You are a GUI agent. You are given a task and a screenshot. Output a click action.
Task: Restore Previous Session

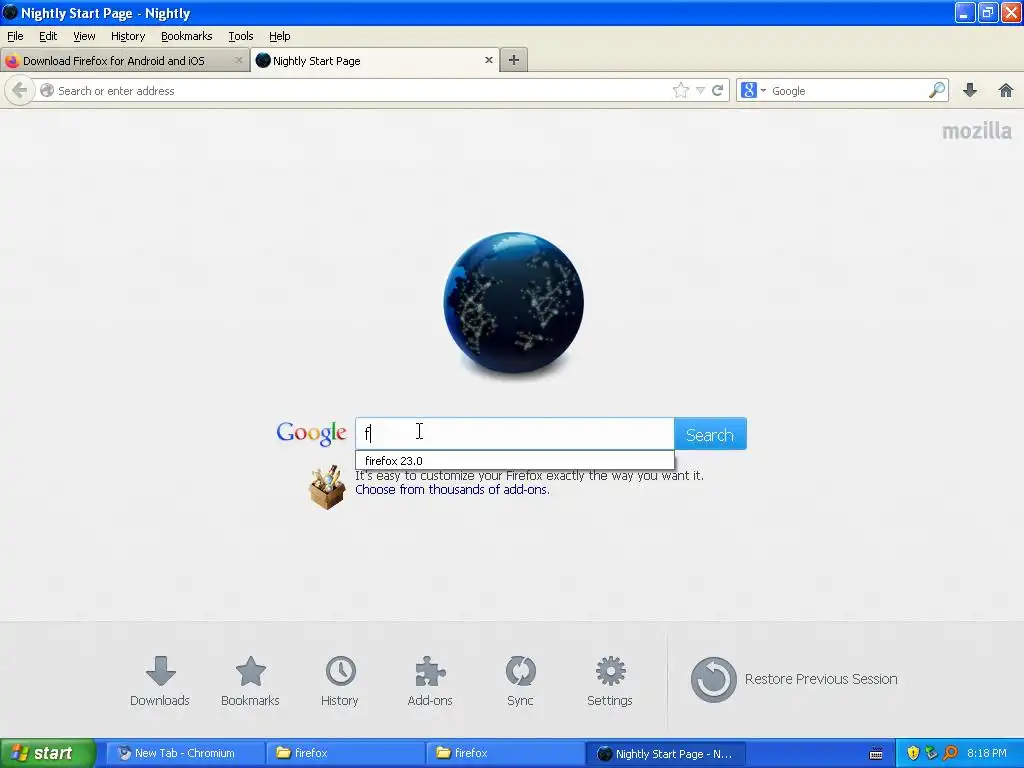[x=794, y=679]
